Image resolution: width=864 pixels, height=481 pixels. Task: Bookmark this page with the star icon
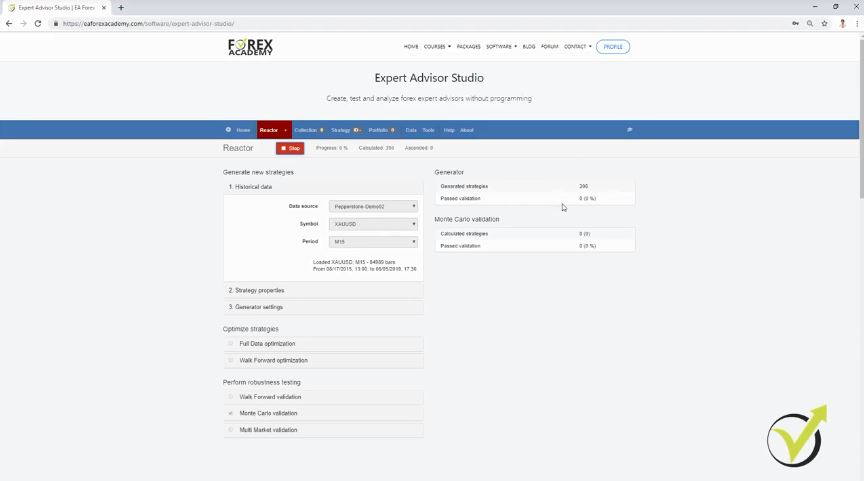(x=824, y=24)
